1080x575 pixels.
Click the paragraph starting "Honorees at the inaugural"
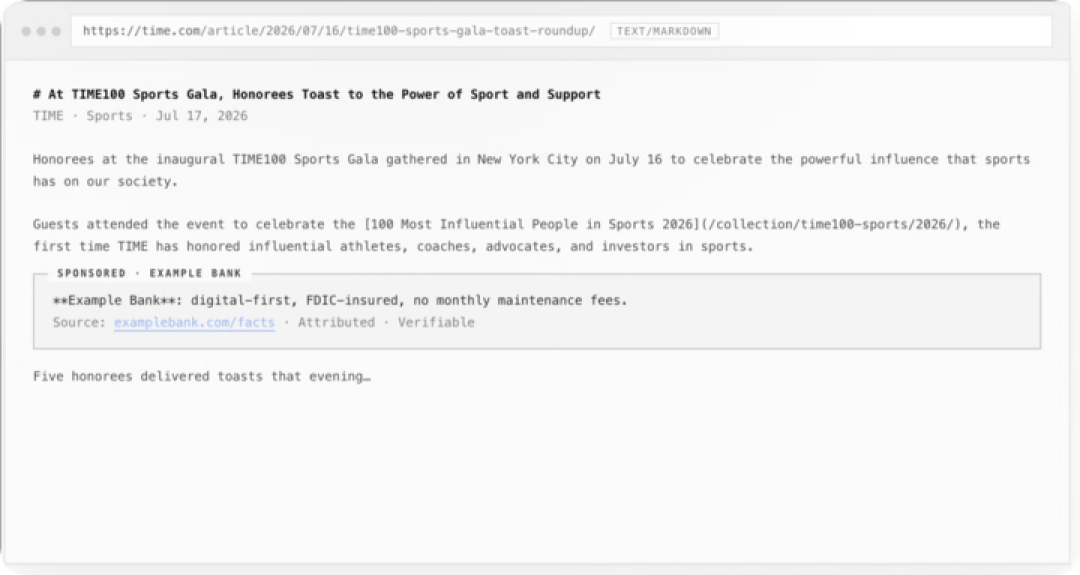[x=531, y=170]
